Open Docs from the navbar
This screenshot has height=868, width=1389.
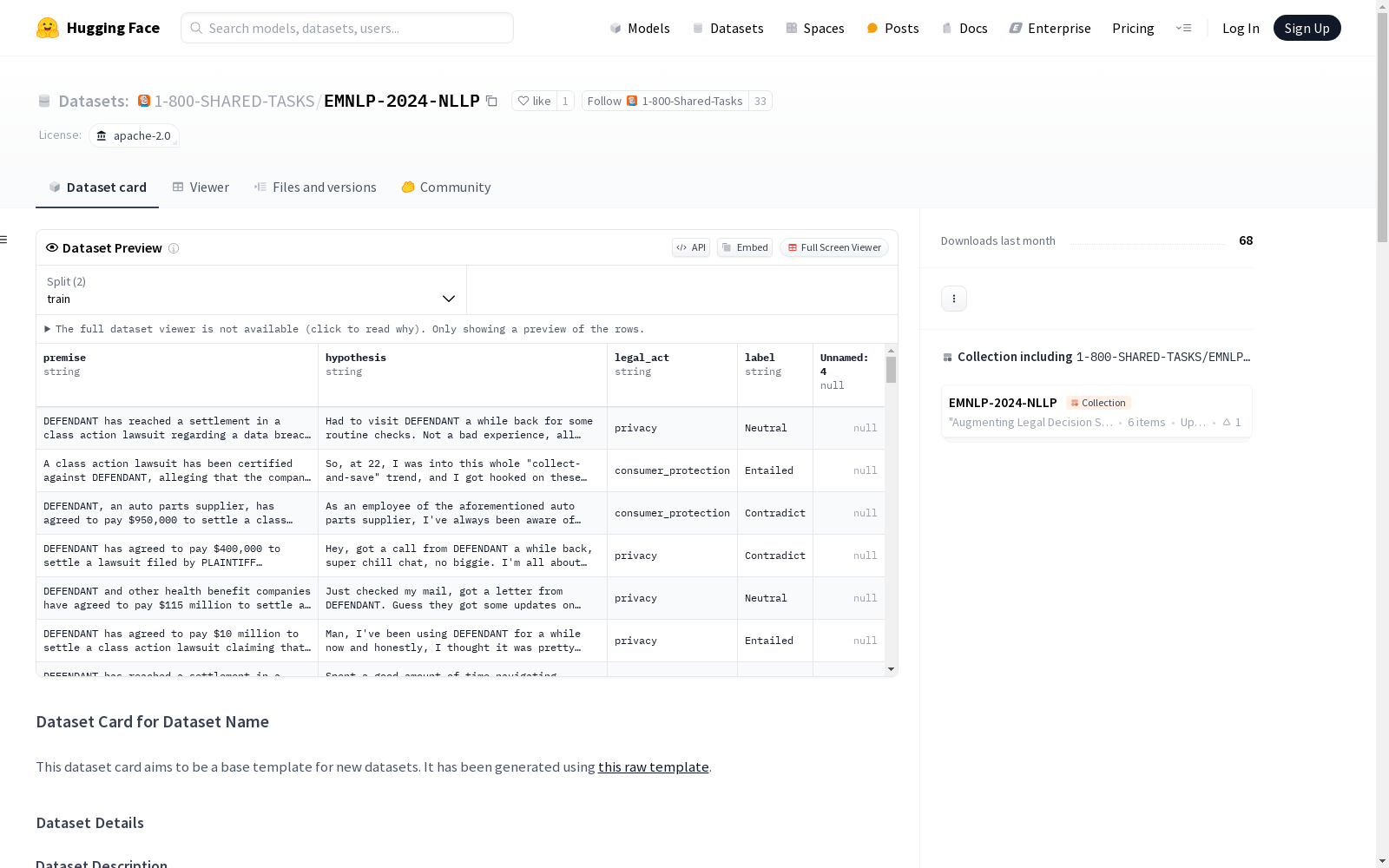[x=964, y=28]
